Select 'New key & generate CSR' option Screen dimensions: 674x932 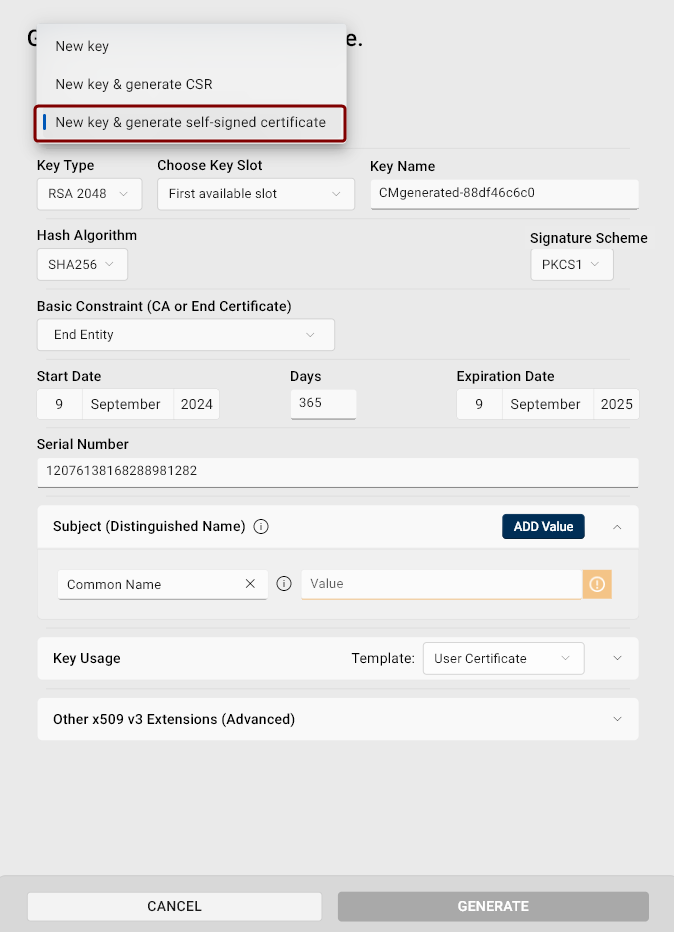[134, 84]
